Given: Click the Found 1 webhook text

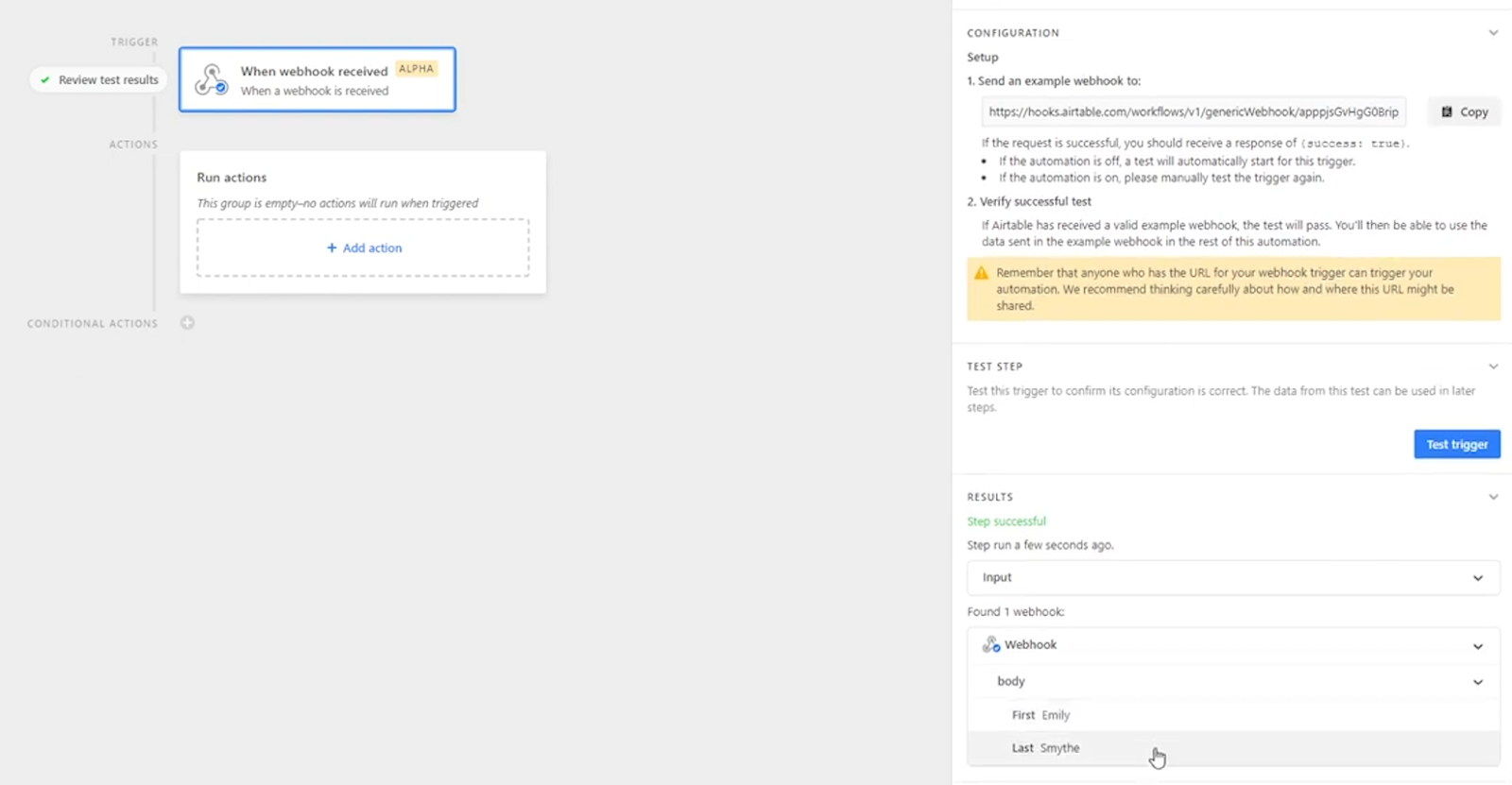Looking at the screenshot, I should (1015, 612).
